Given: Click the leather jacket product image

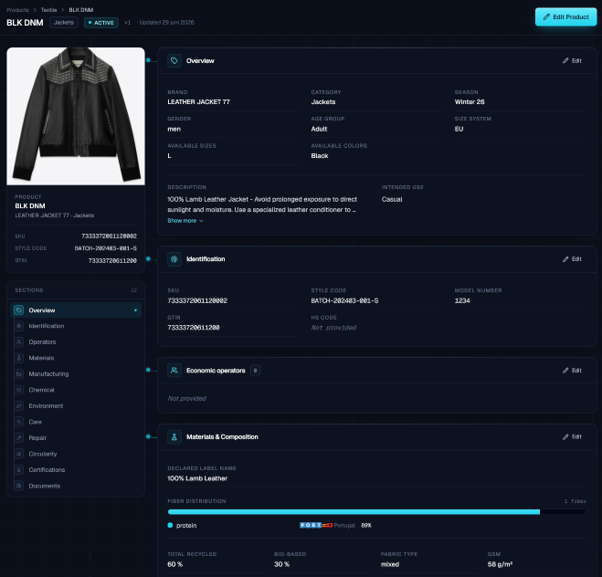Looking at the screenshot, I should click(76, 116).
